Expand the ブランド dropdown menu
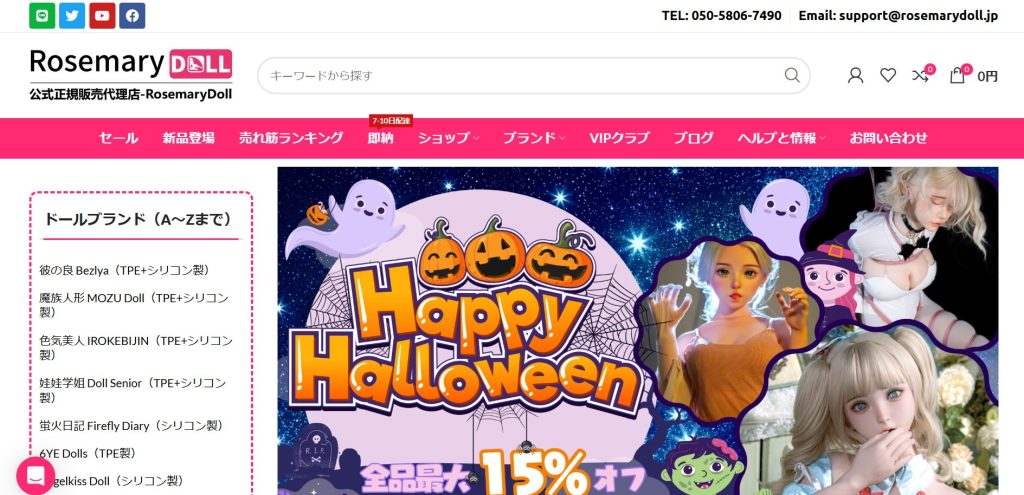Viewport: 1024px width, 495px height. [534, 138]
